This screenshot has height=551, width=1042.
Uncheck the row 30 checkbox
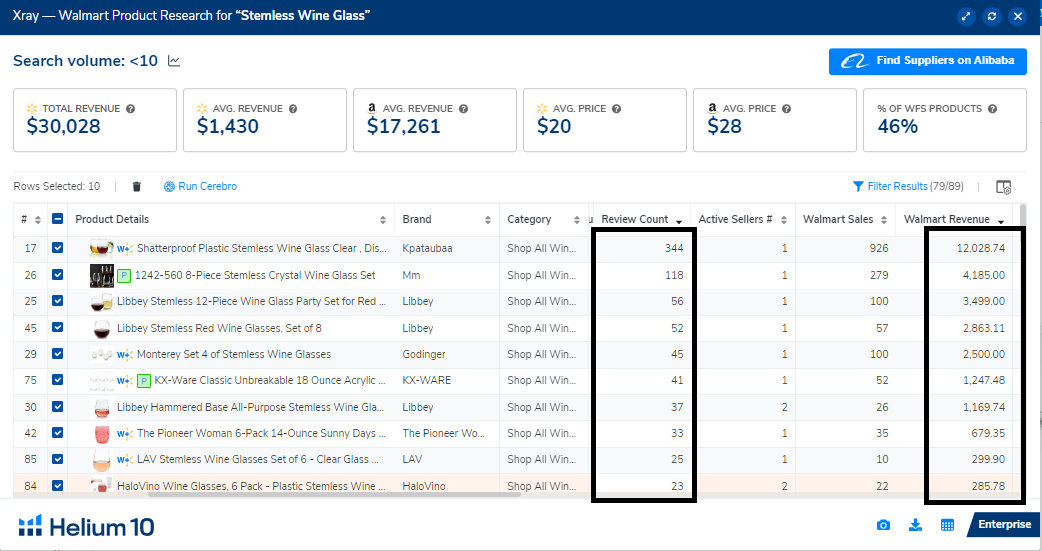(57, 406)
